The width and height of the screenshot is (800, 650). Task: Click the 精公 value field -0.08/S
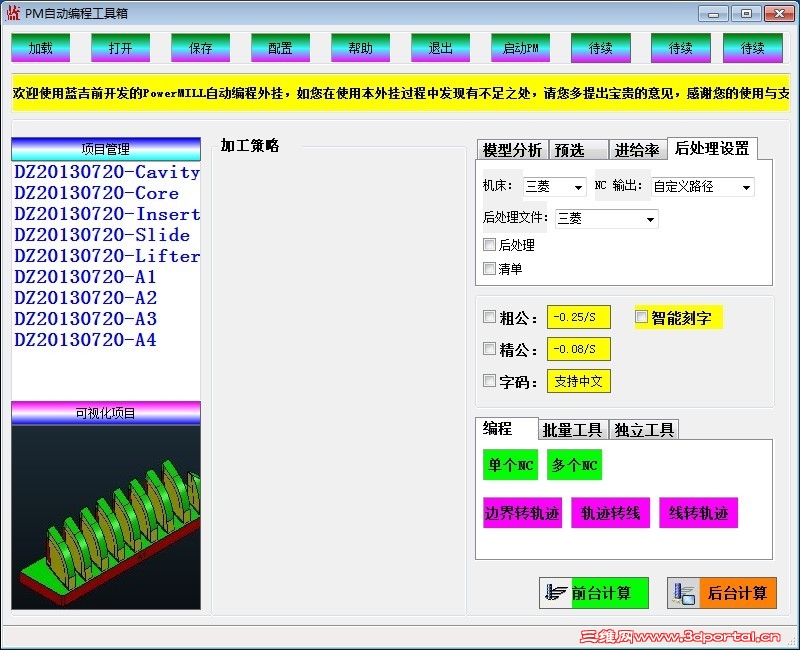[x=579, y=349]
